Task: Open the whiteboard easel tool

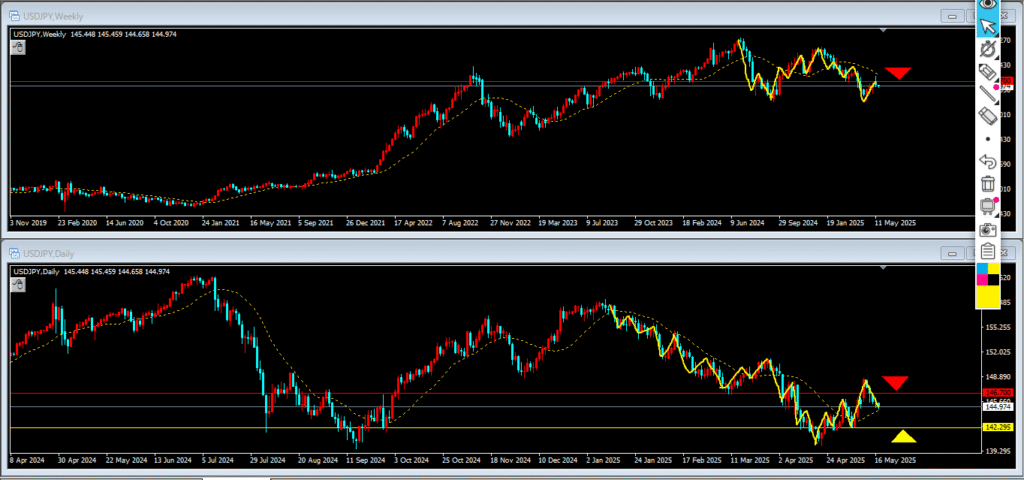Action: 988,206
